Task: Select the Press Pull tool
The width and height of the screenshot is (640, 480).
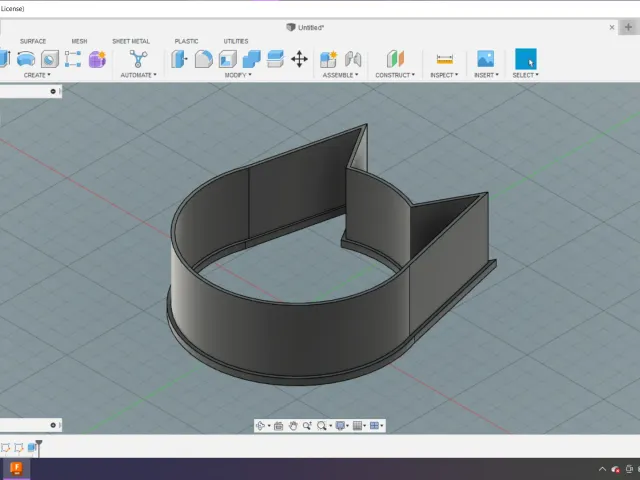Action: (179, 59)
